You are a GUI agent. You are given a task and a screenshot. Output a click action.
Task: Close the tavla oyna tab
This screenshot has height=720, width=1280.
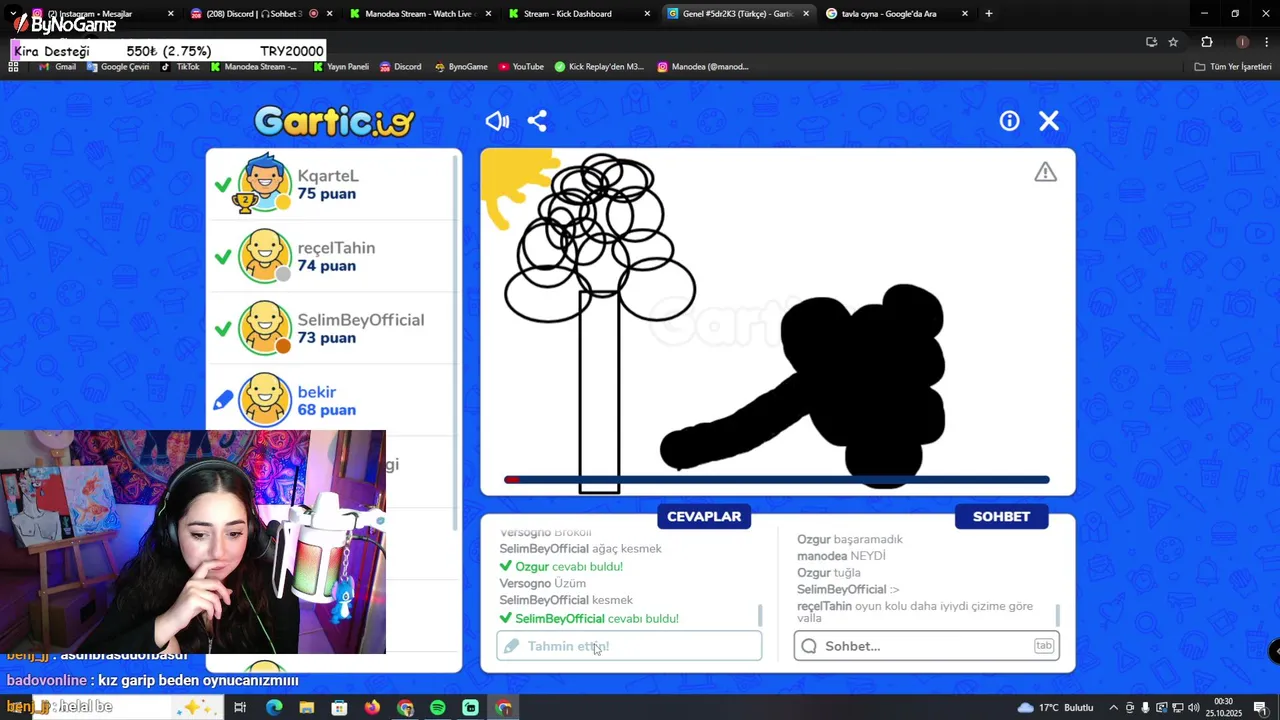[964, 14]
